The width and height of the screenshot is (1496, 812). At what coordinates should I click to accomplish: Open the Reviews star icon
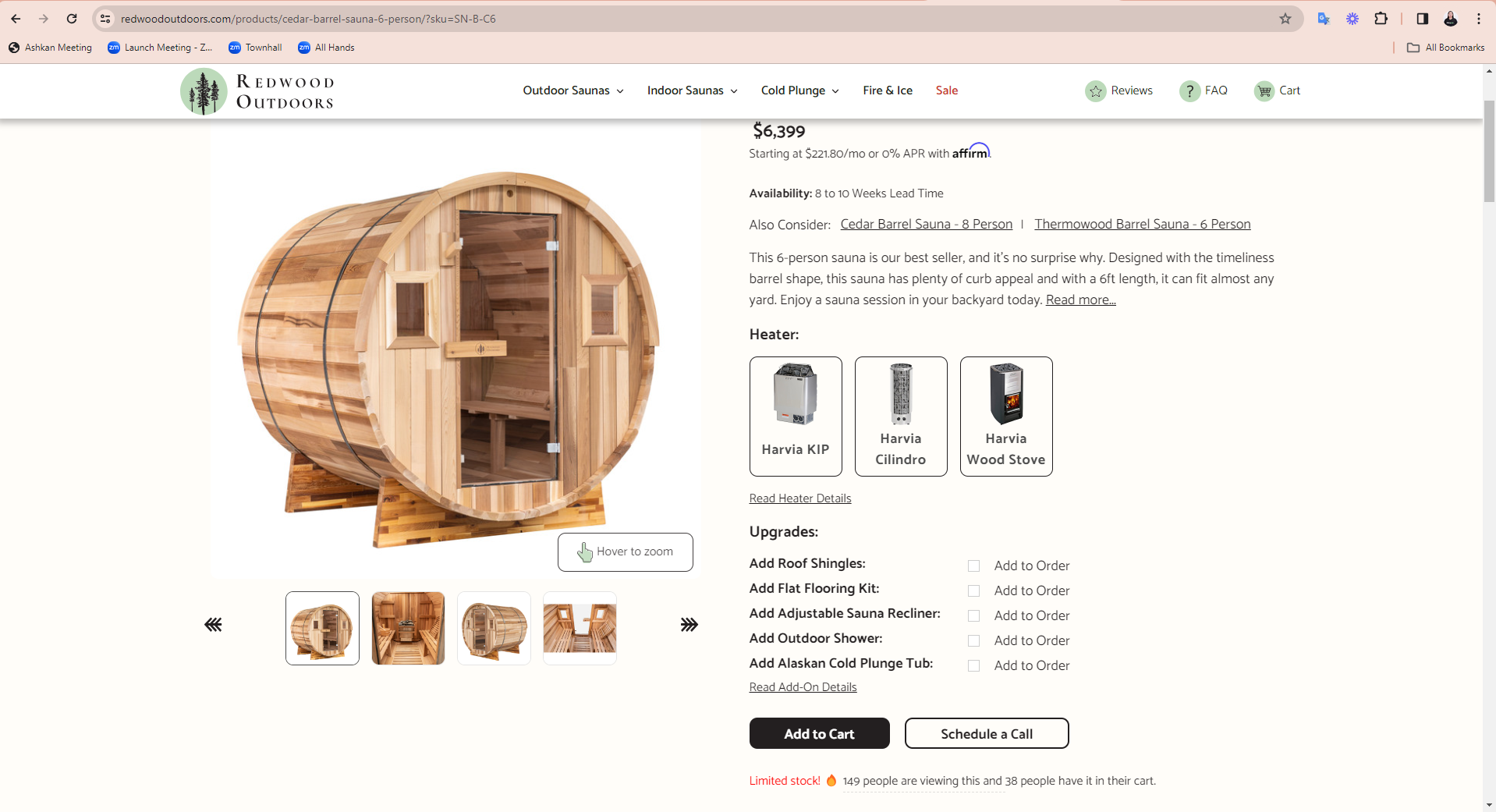pos(1095,91)
